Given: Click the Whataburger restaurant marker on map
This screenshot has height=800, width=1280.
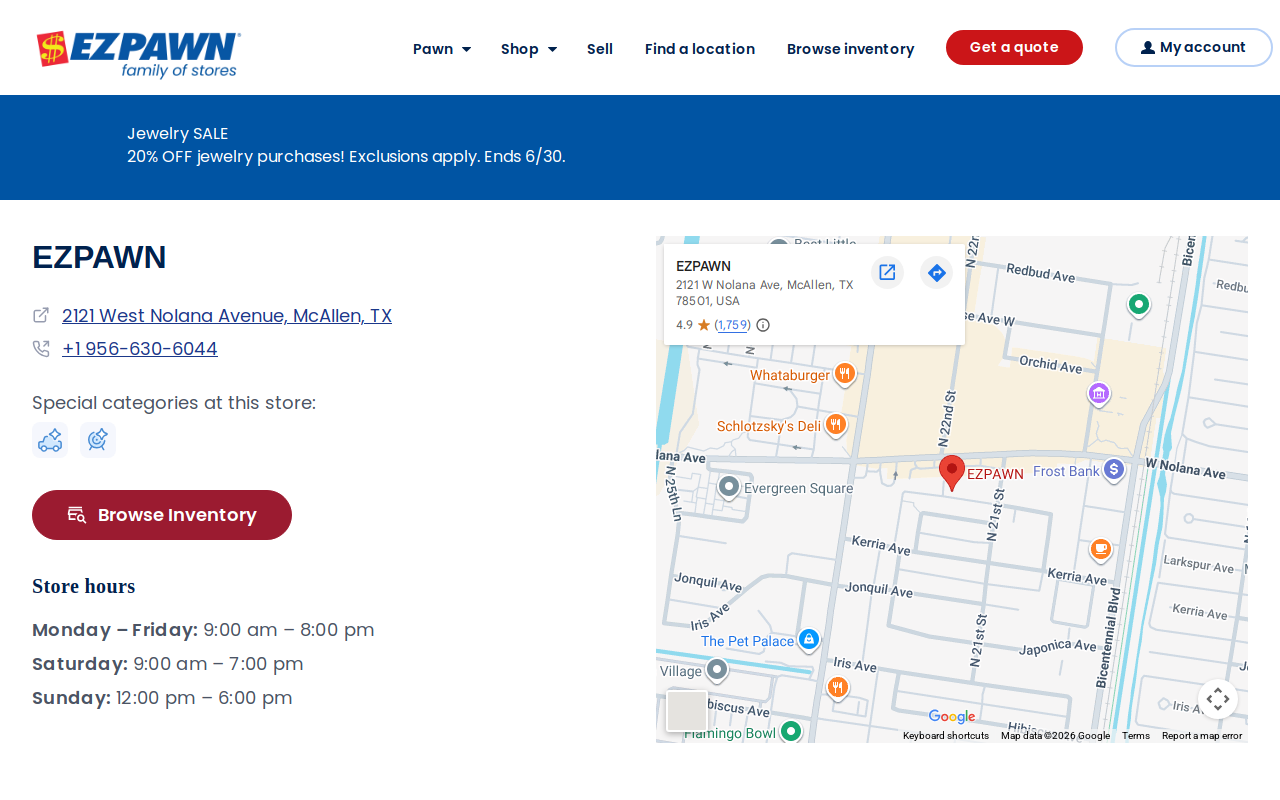Looking at the screenshot, I should coord(845,375).
